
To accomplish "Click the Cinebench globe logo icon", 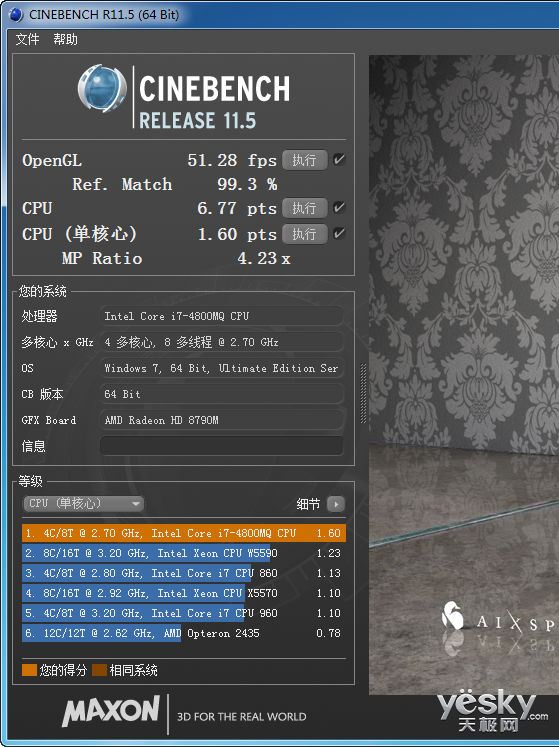I will 102,89.
